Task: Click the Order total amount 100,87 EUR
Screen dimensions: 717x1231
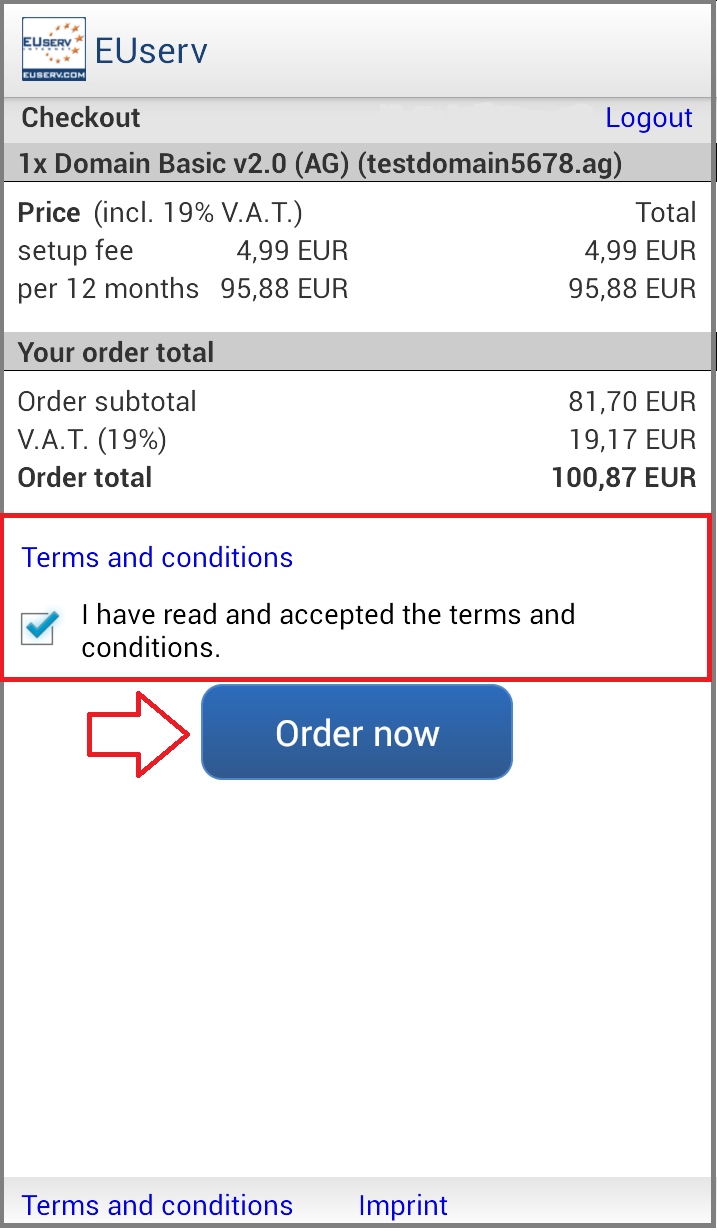Action: point(624,477)
